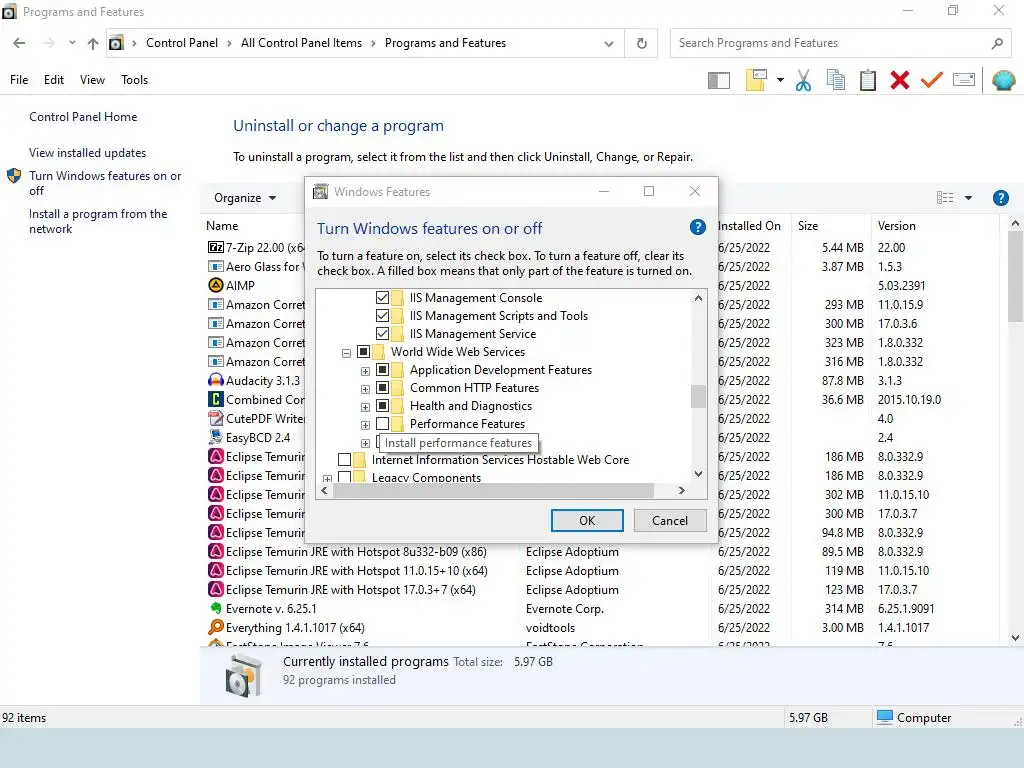Enable Performance Features checkbox
This screenshot has height=768, width=1024.
[x=383, y=424]
